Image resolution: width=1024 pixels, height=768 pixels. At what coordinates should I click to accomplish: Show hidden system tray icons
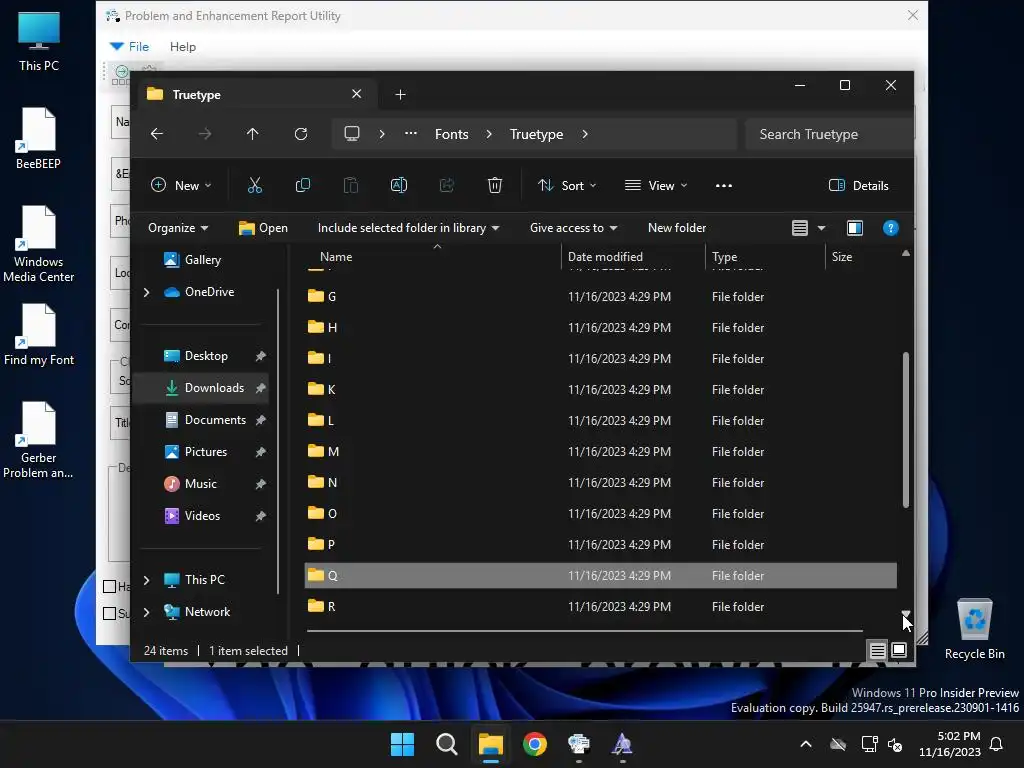pos(806,744)
